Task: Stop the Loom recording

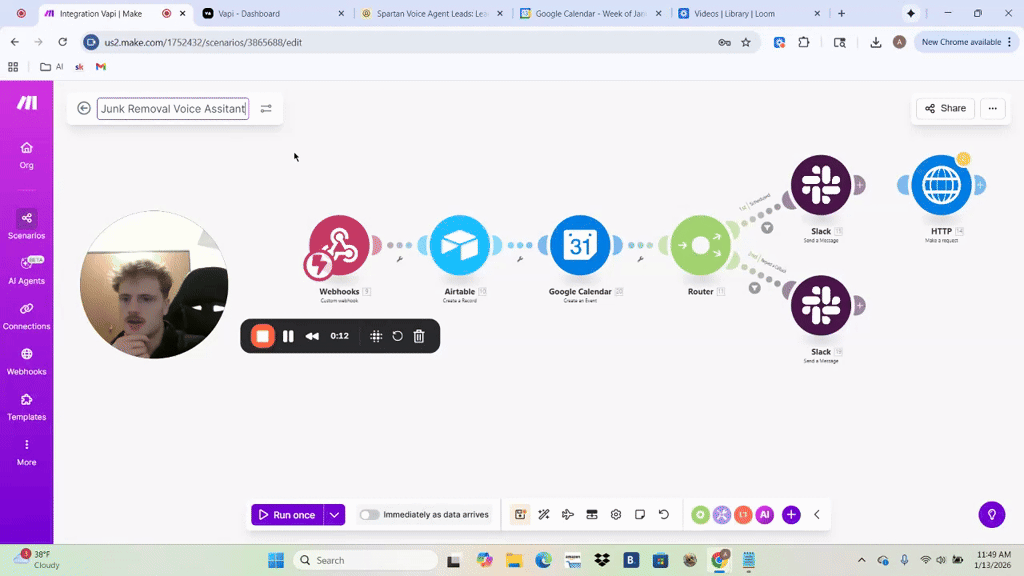Action: tap(263, 336)
